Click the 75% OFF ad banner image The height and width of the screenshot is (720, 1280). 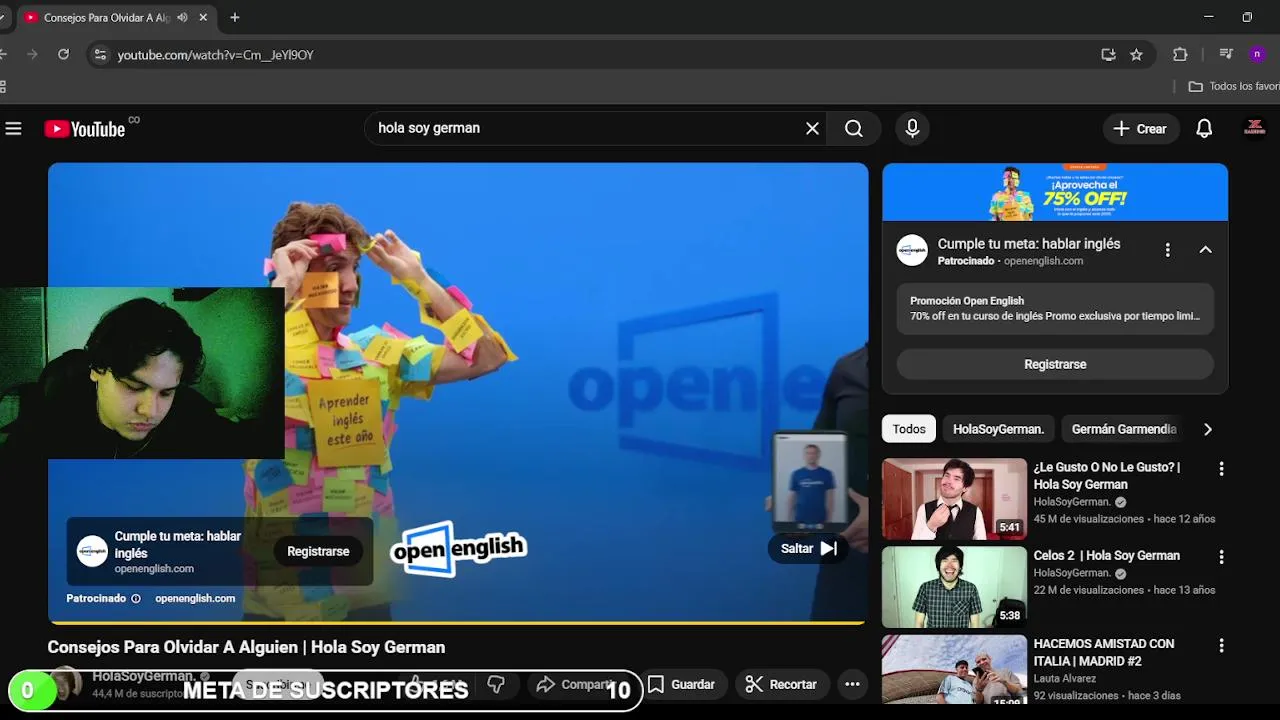pos(1055,192)
